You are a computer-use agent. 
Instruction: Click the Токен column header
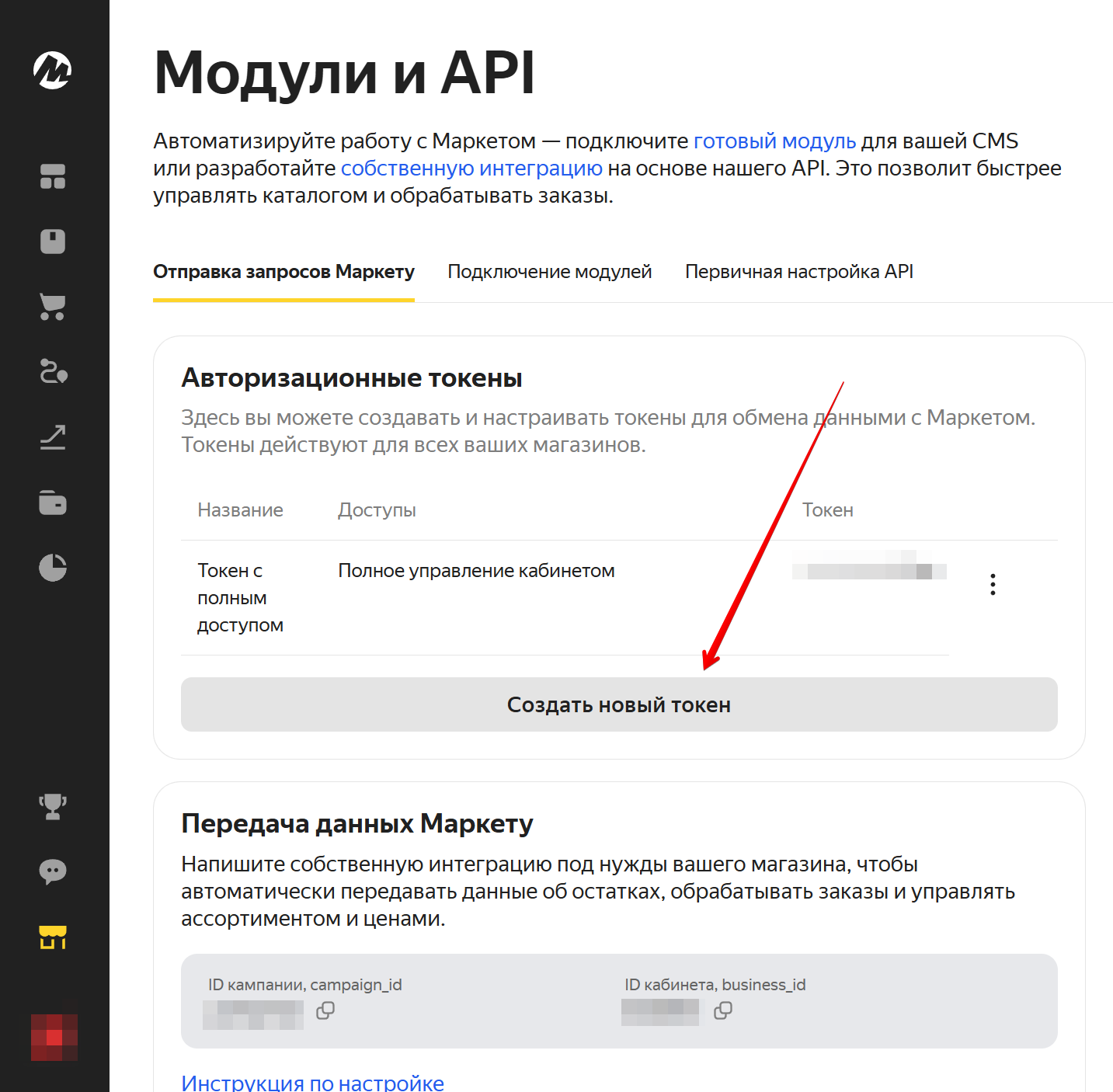[828, 510]
